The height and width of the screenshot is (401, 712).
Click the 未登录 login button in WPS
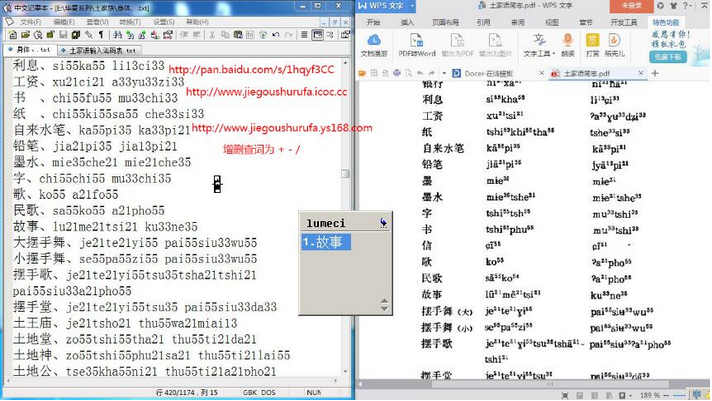[x=631, y=5]
